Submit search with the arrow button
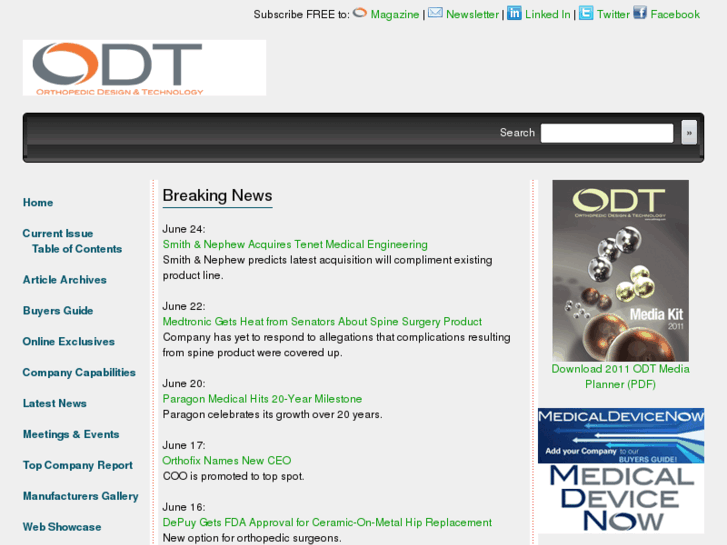 tap(689, 133)
